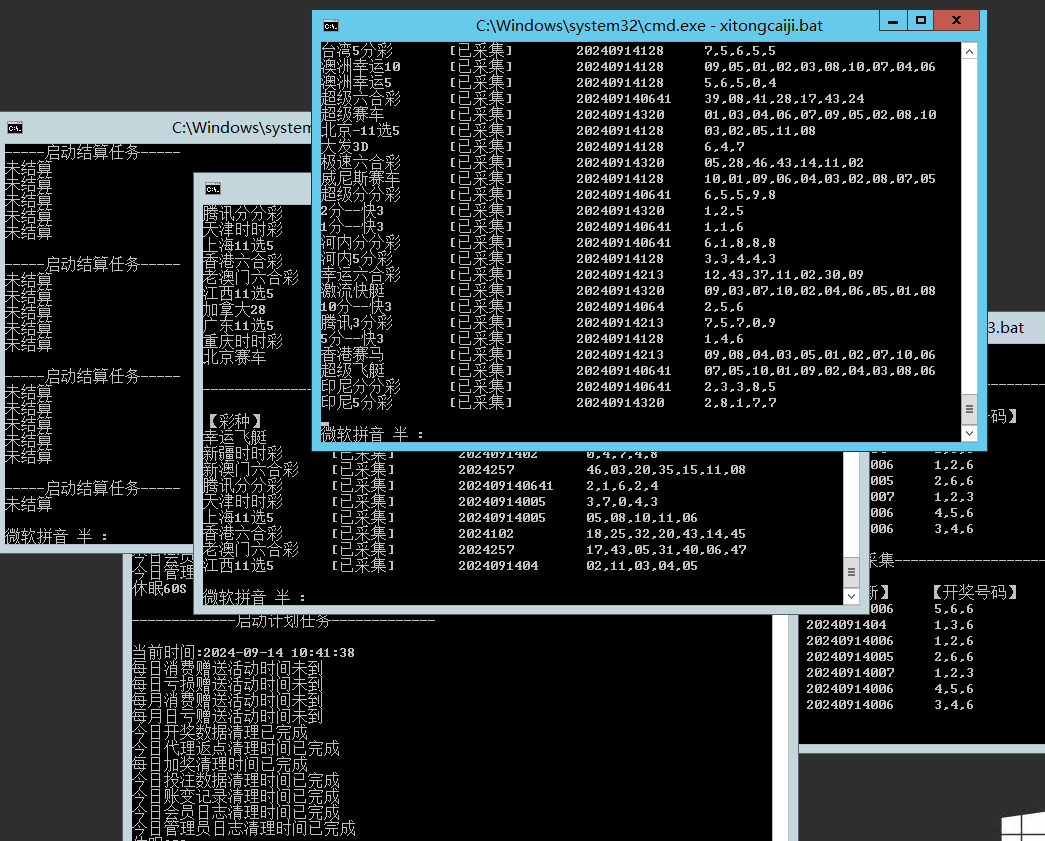Click the scrollbar thumb in xitongcaiji.bat window
Screen dimensions: 1045x841
(x=968, y=408)
